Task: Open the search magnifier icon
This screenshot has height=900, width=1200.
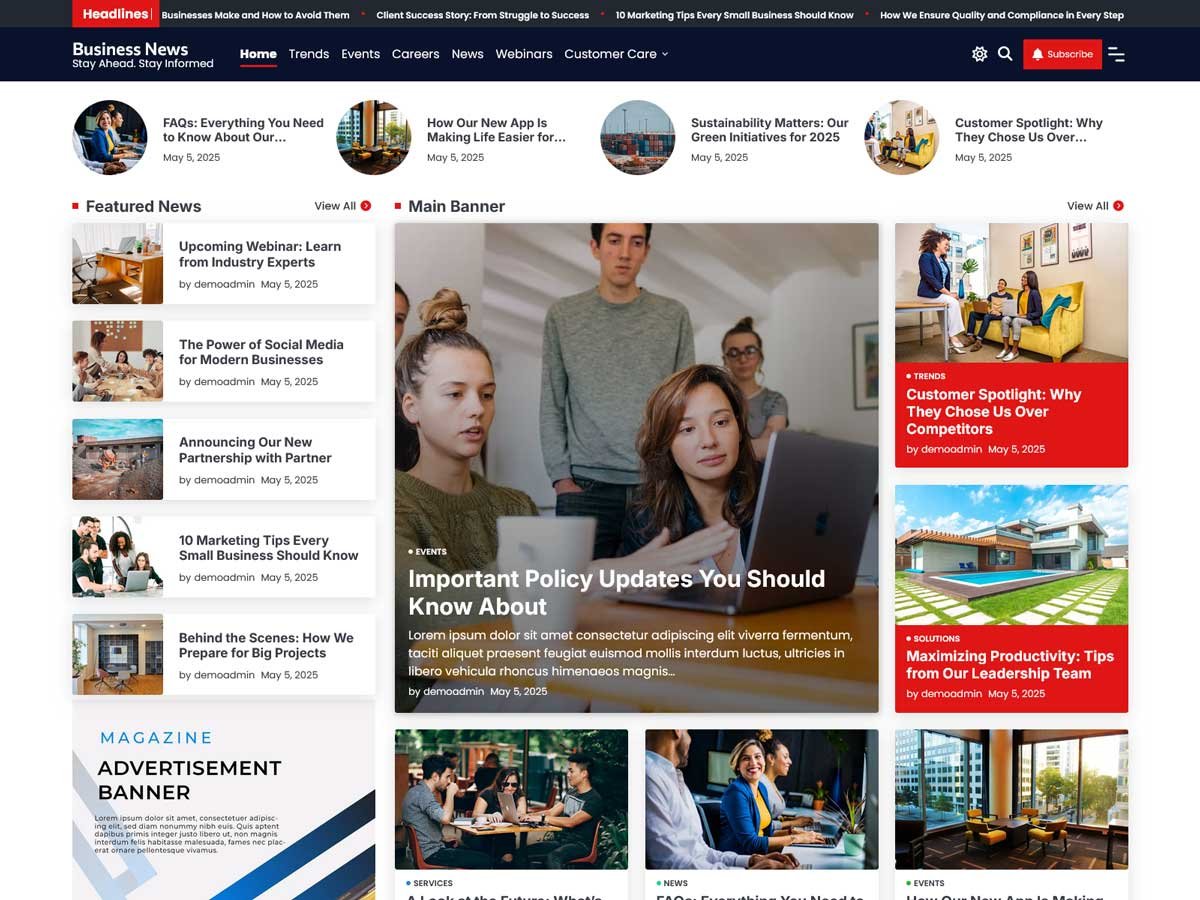Action: (x=1005, y=54)
